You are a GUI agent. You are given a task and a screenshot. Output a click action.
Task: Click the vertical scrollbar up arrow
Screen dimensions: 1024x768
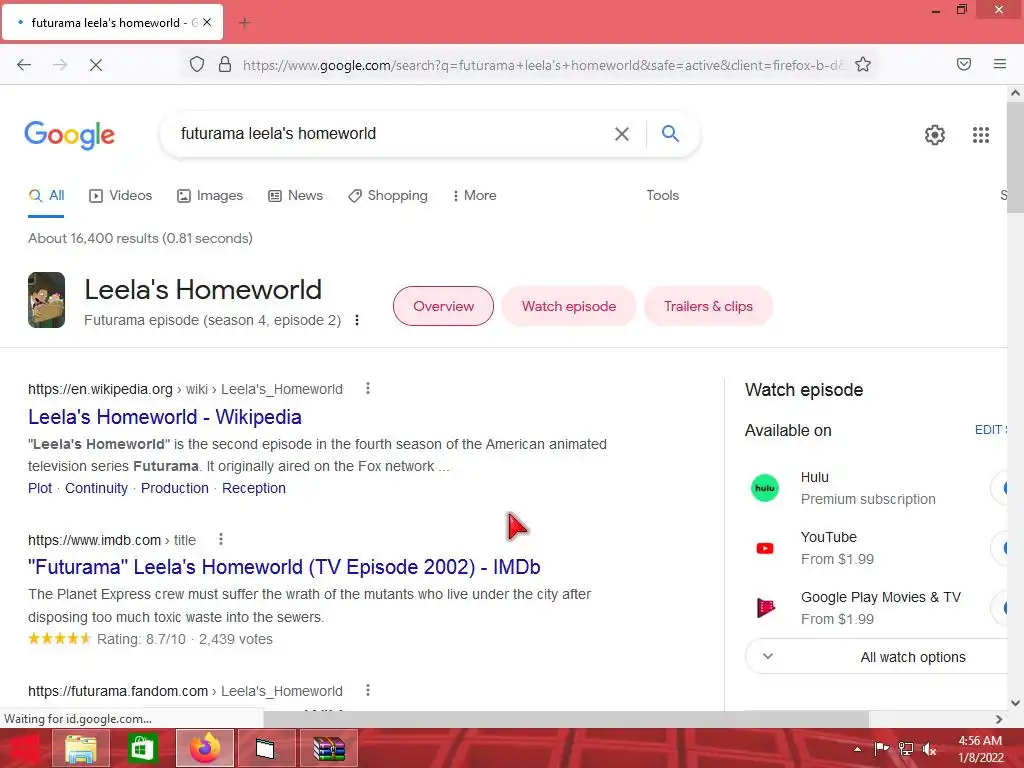[x=1015, y=93]
